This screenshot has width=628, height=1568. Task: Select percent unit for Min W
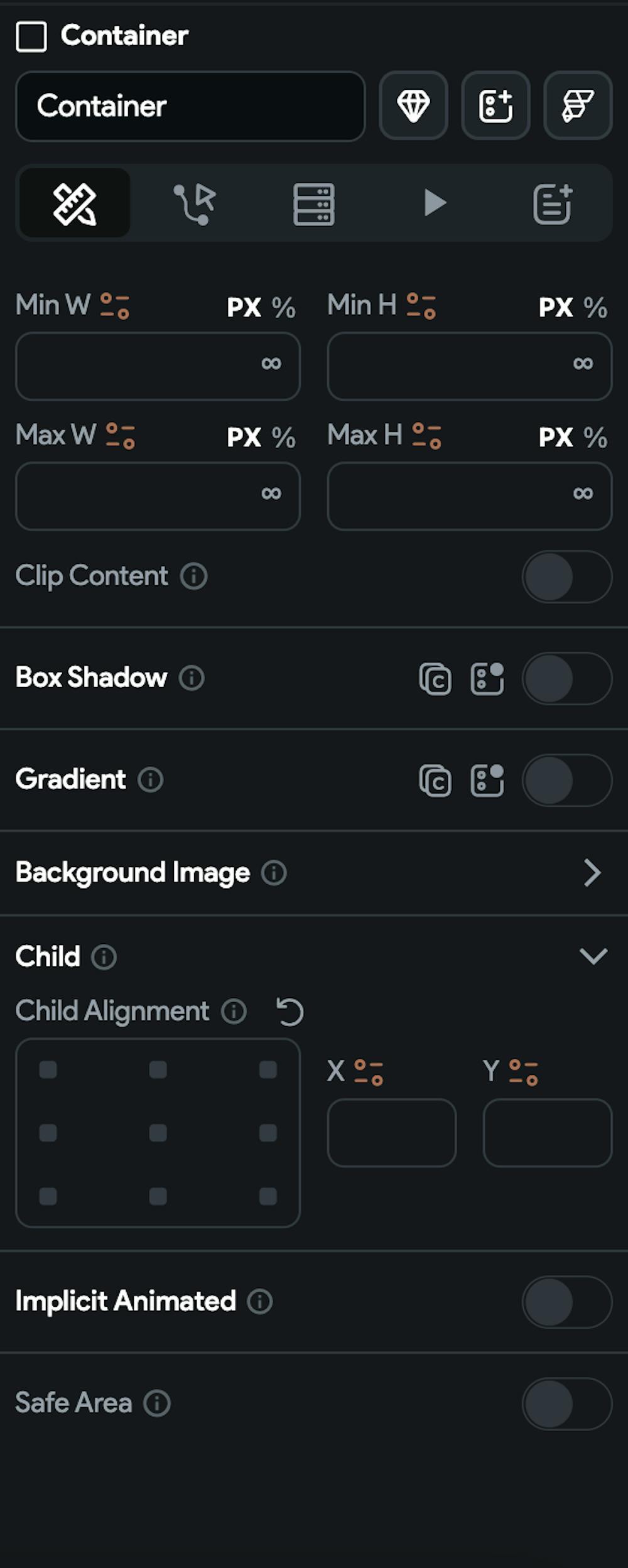(x=283, y=308)
